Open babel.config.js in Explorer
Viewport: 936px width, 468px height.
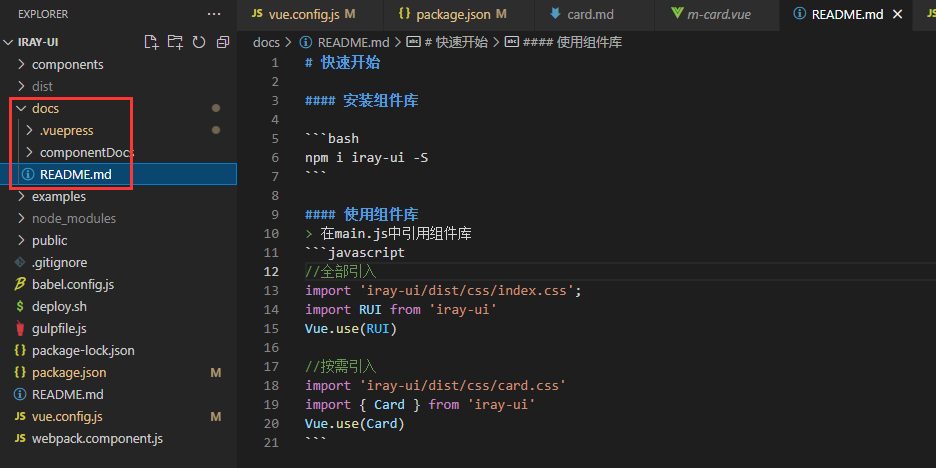(118, 285)
